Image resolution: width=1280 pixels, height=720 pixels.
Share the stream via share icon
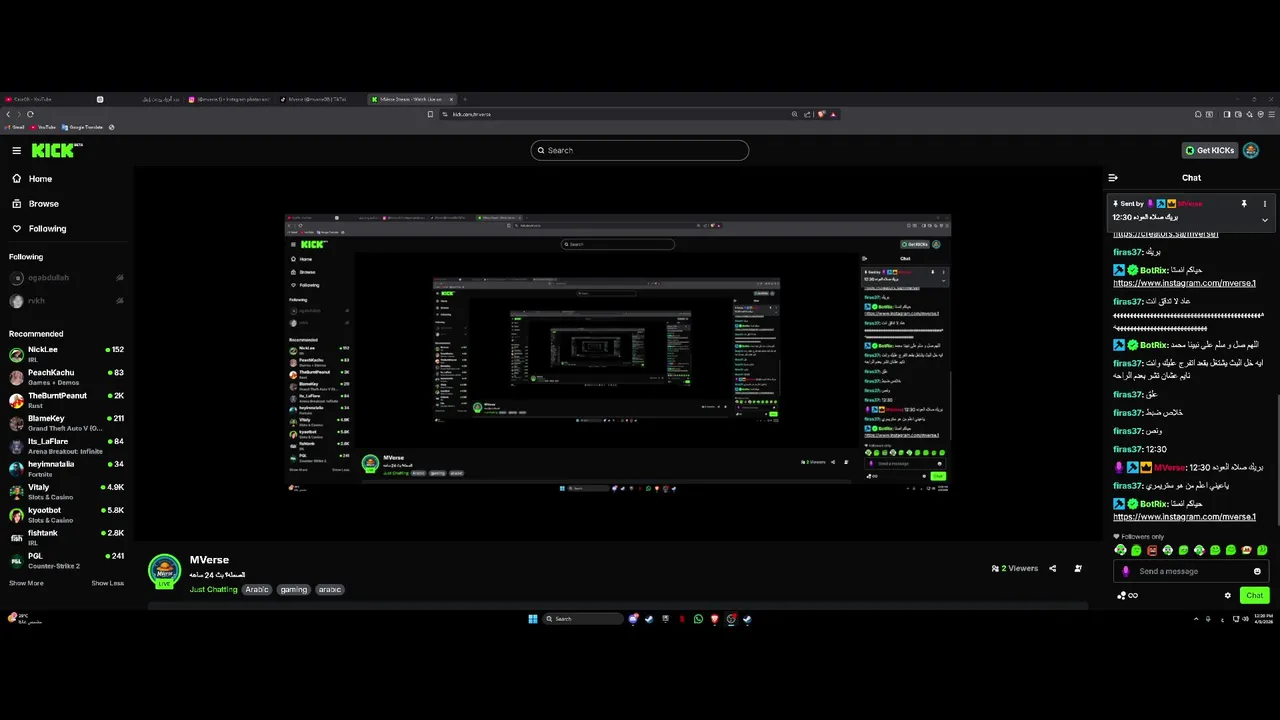click(1052, 568)
